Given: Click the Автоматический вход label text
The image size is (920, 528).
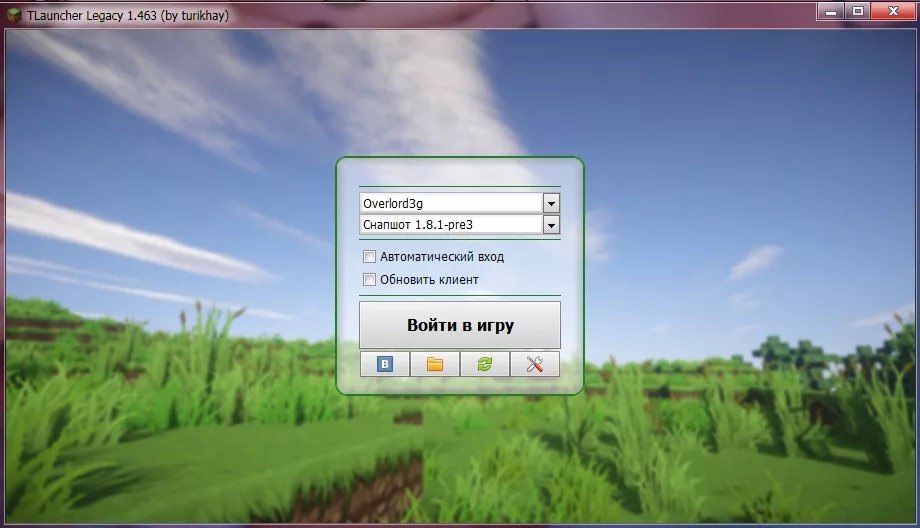Looking at the screenshot, I should coord(442,256).
